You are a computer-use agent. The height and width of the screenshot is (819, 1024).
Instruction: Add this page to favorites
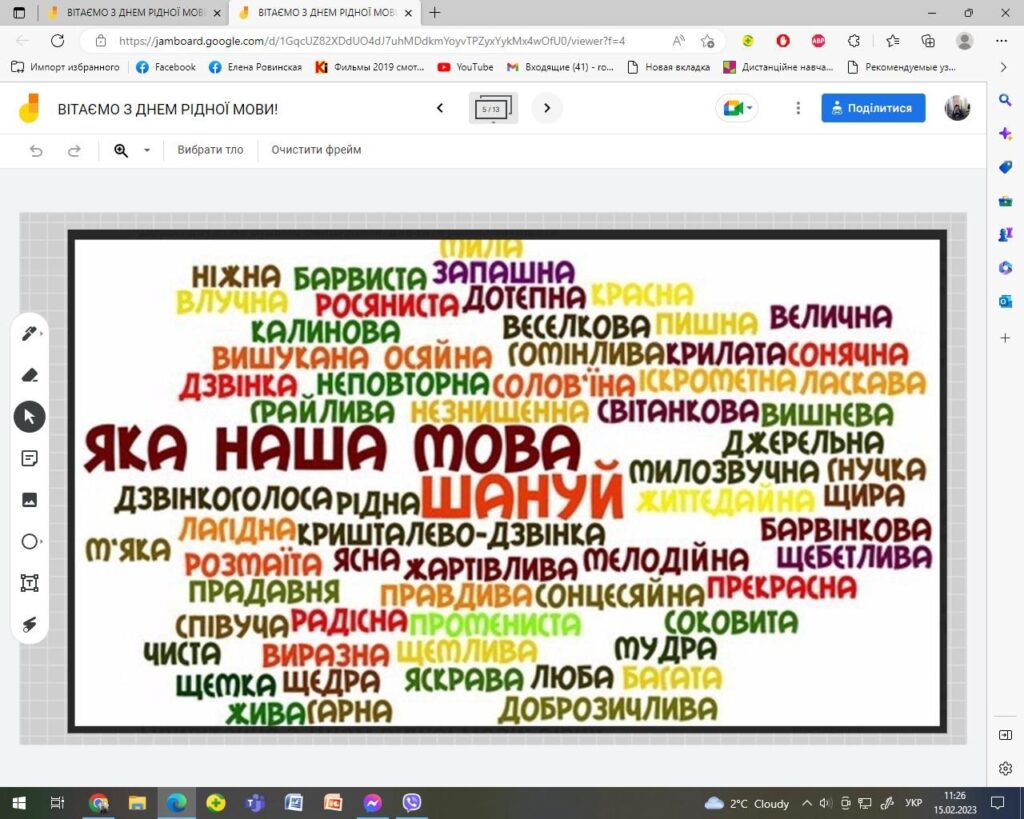(707, 40)
